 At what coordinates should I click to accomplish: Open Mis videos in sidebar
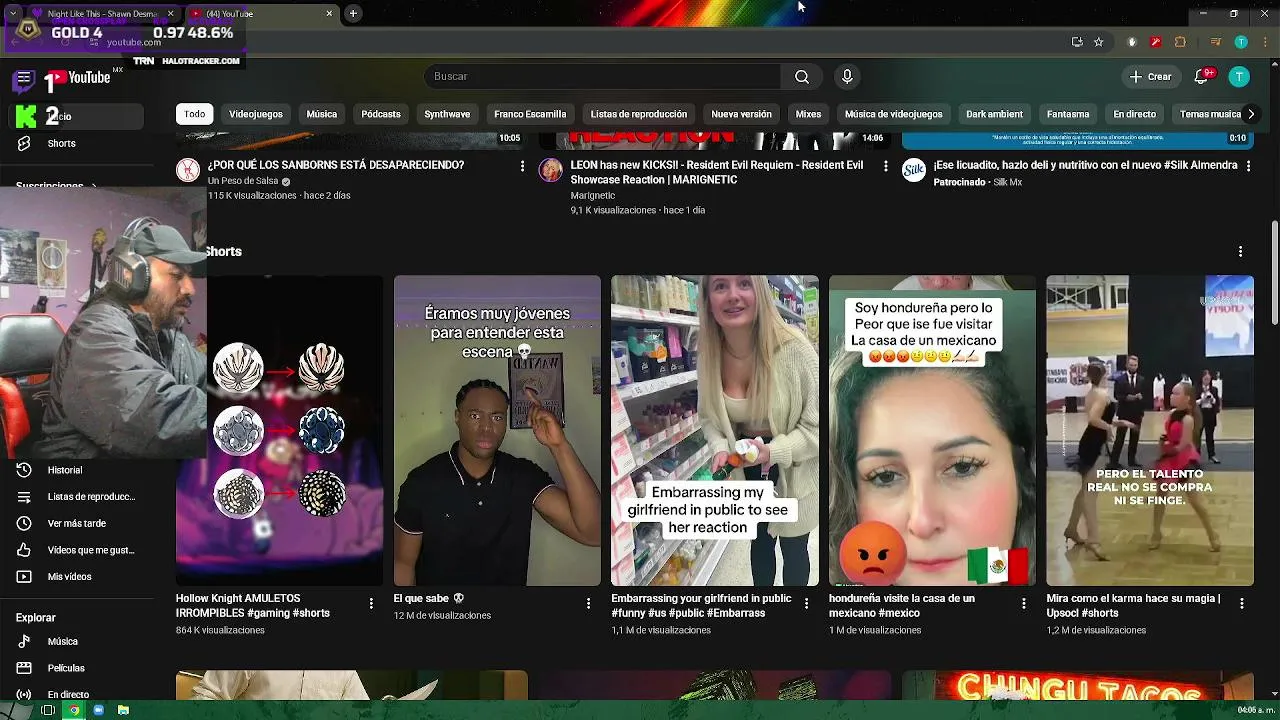tap(69, 577)
